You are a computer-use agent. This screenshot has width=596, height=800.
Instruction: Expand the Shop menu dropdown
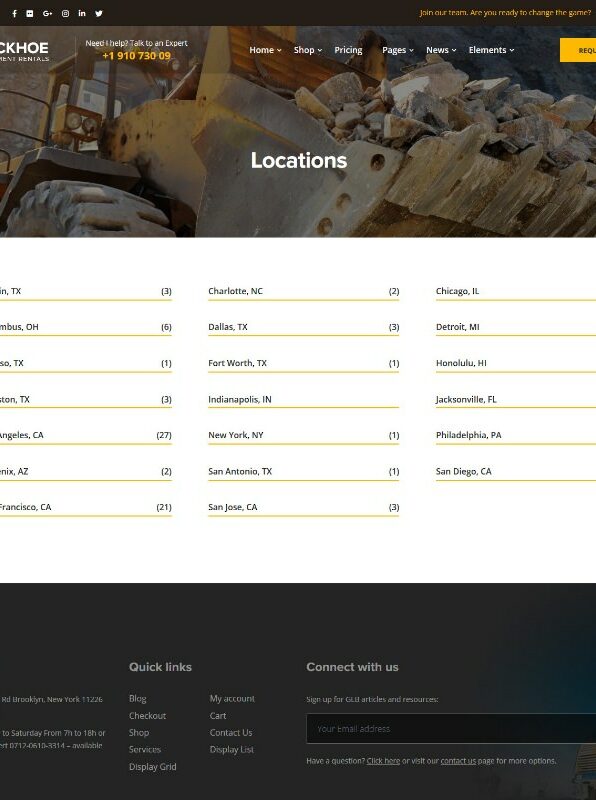coord(308,50)
